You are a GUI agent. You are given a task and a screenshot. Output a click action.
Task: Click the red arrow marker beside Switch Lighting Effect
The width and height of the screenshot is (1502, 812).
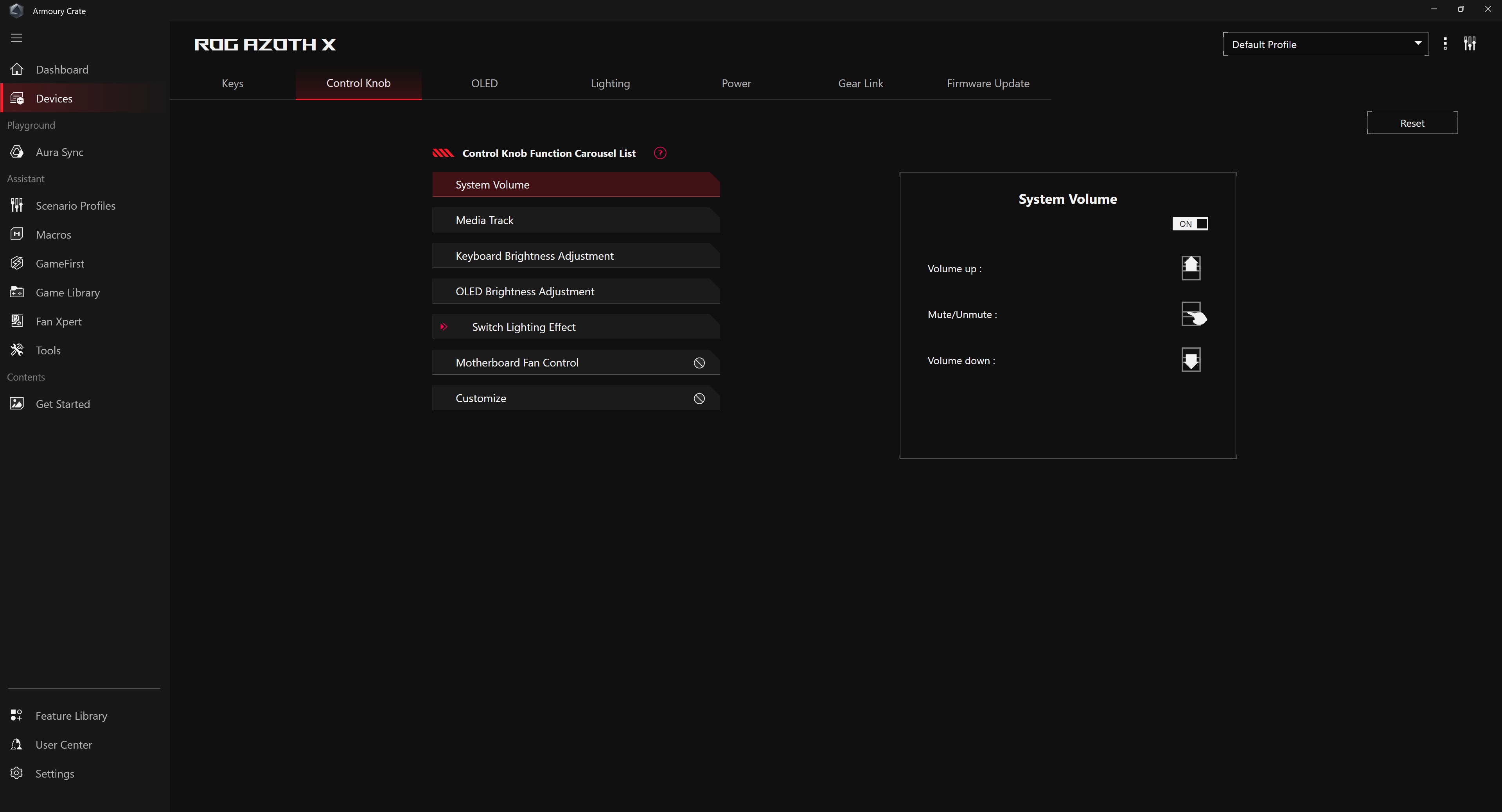click(x=444, y=327)
